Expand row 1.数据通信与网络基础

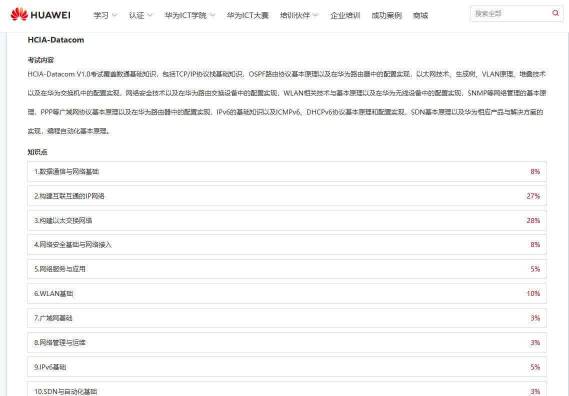[x=287, y=172]
